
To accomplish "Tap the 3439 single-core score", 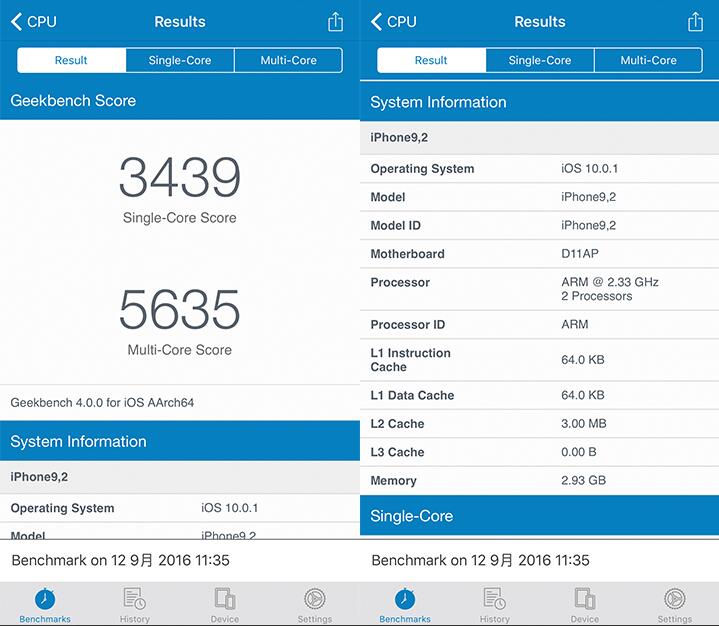I will (x=180, y=177).
